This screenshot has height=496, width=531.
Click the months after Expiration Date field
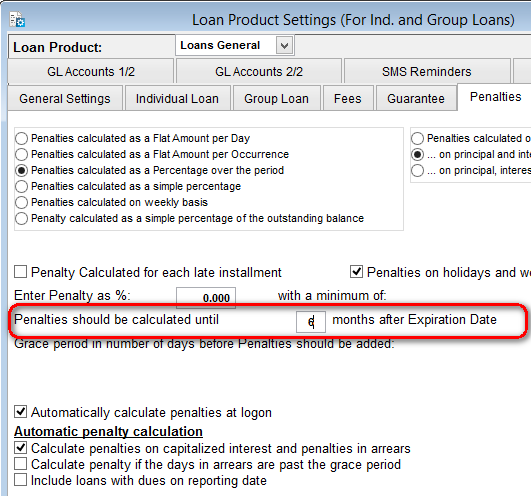coord(311,322)
